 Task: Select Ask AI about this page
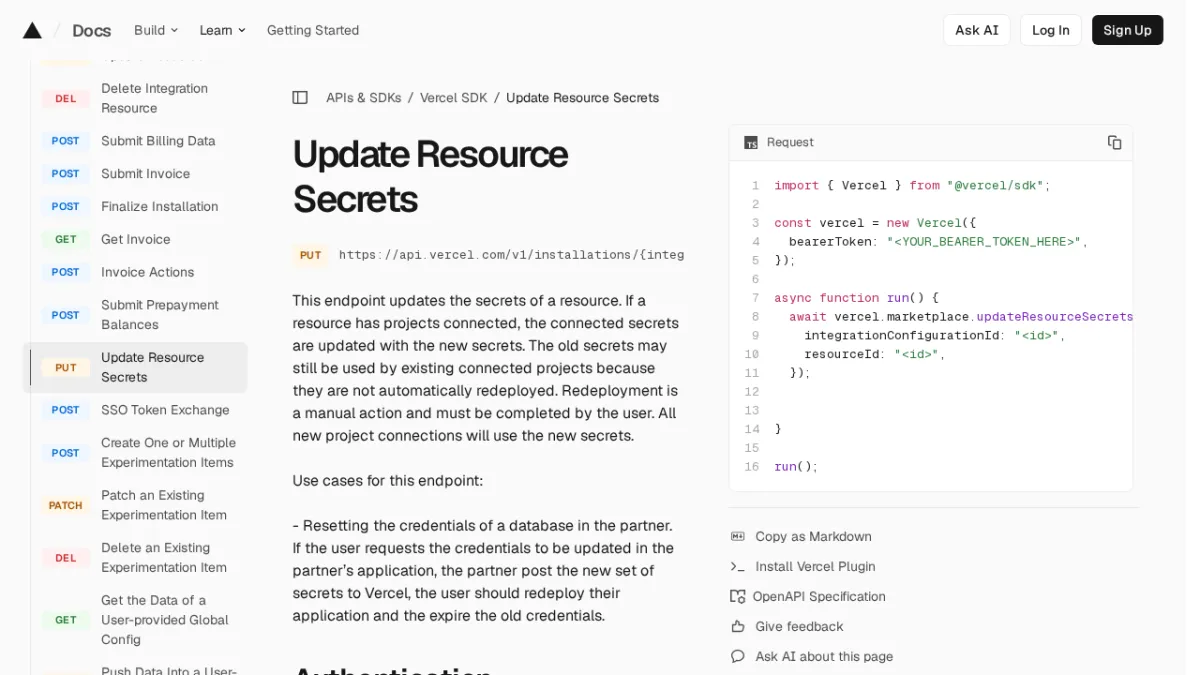pyautogui.click(x=824, y=657)
